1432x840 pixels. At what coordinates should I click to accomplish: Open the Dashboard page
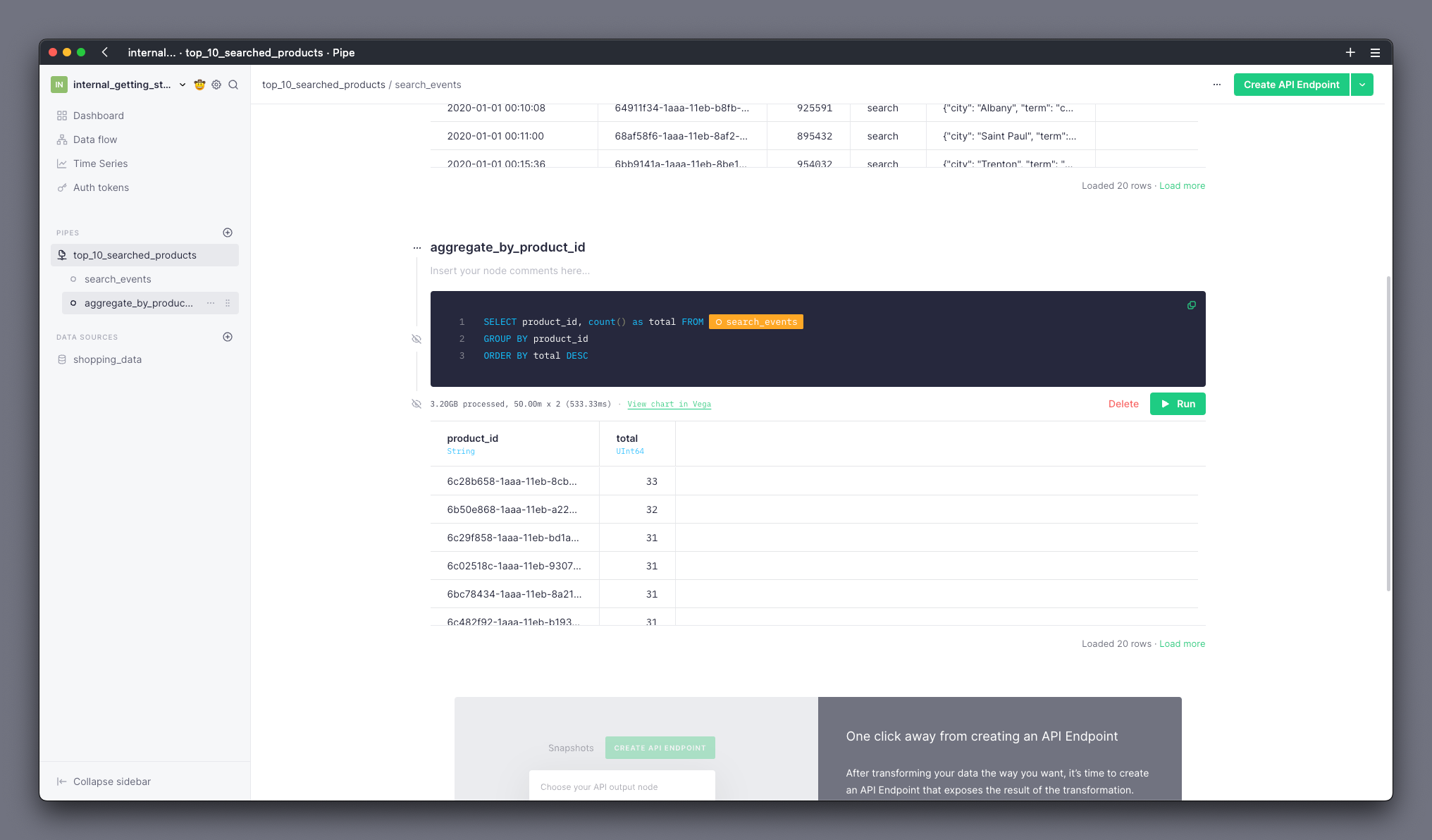click(x=99, y=116)
